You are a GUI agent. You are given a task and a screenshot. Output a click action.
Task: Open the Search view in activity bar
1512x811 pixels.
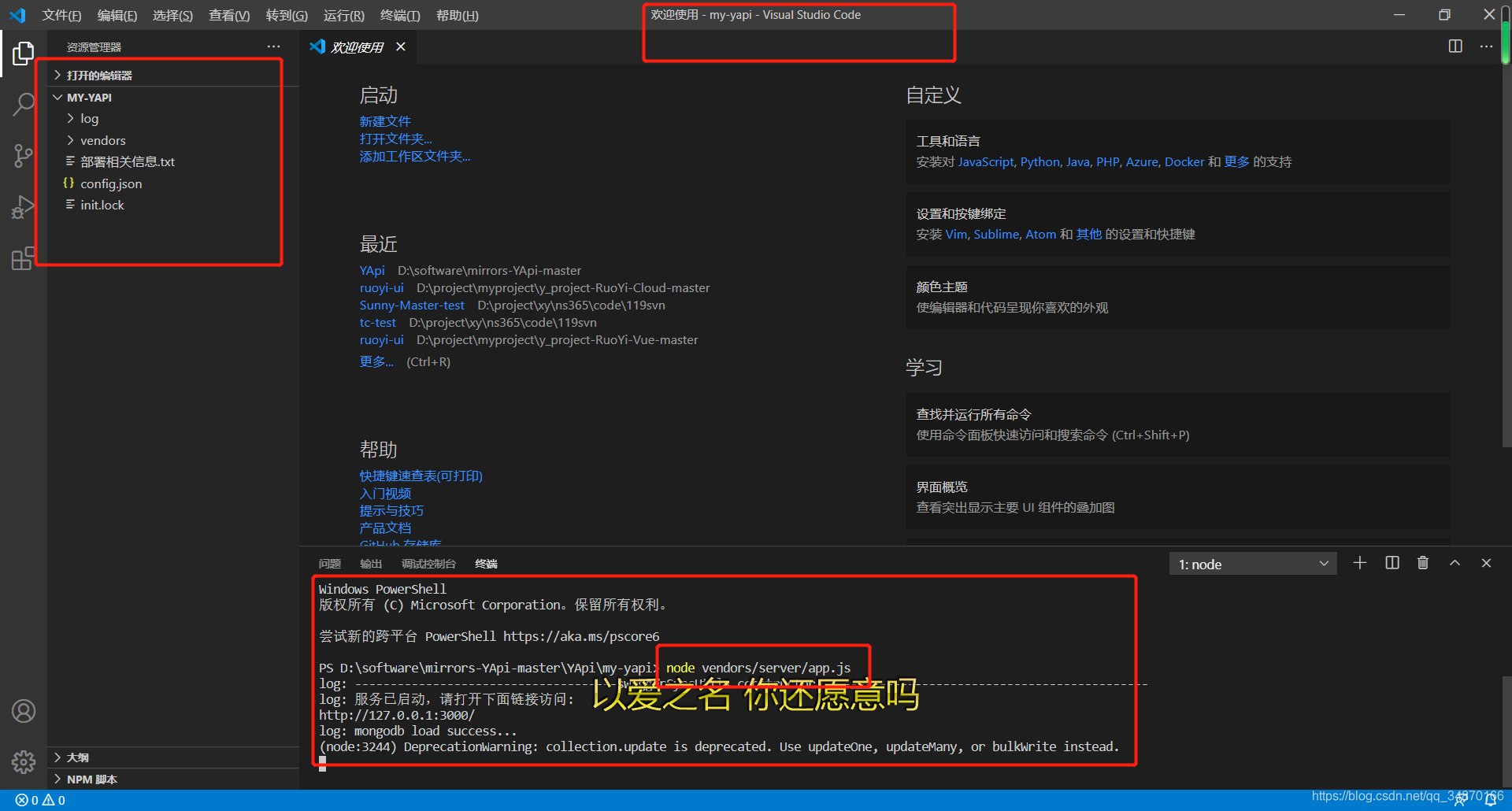pyautogui.click(x=24, y=104)
